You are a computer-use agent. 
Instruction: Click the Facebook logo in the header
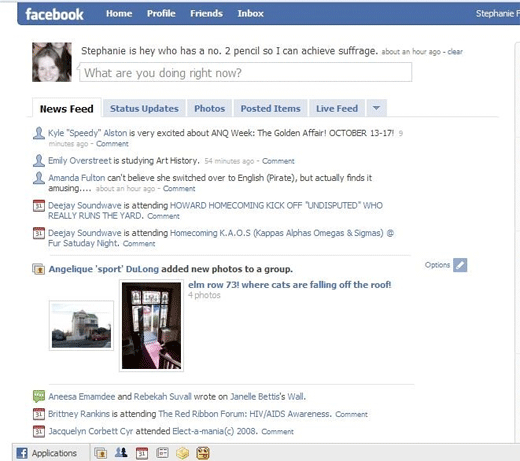coord(54,14)
